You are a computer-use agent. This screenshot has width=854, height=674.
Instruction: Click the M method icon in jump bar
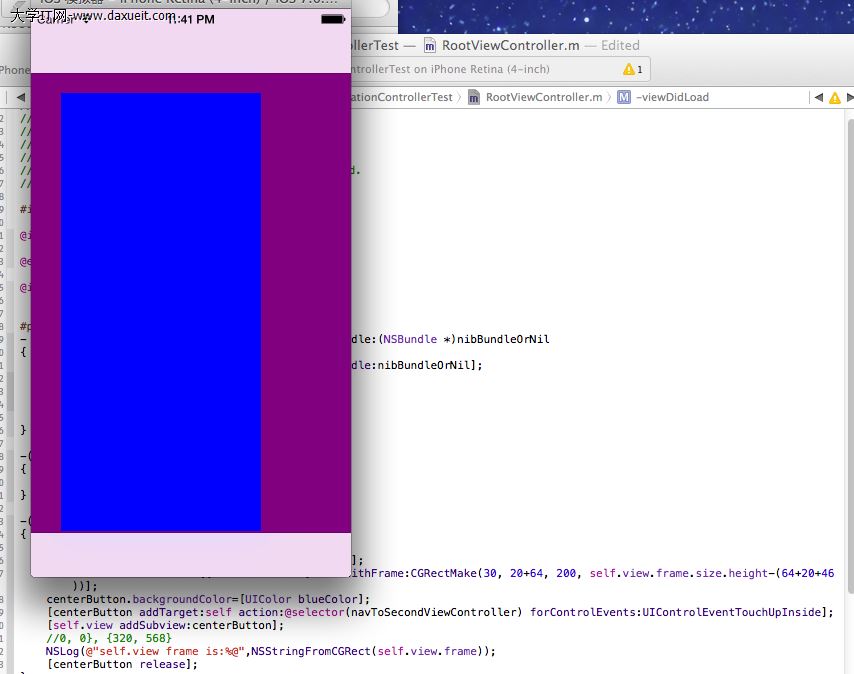[624, 97]
